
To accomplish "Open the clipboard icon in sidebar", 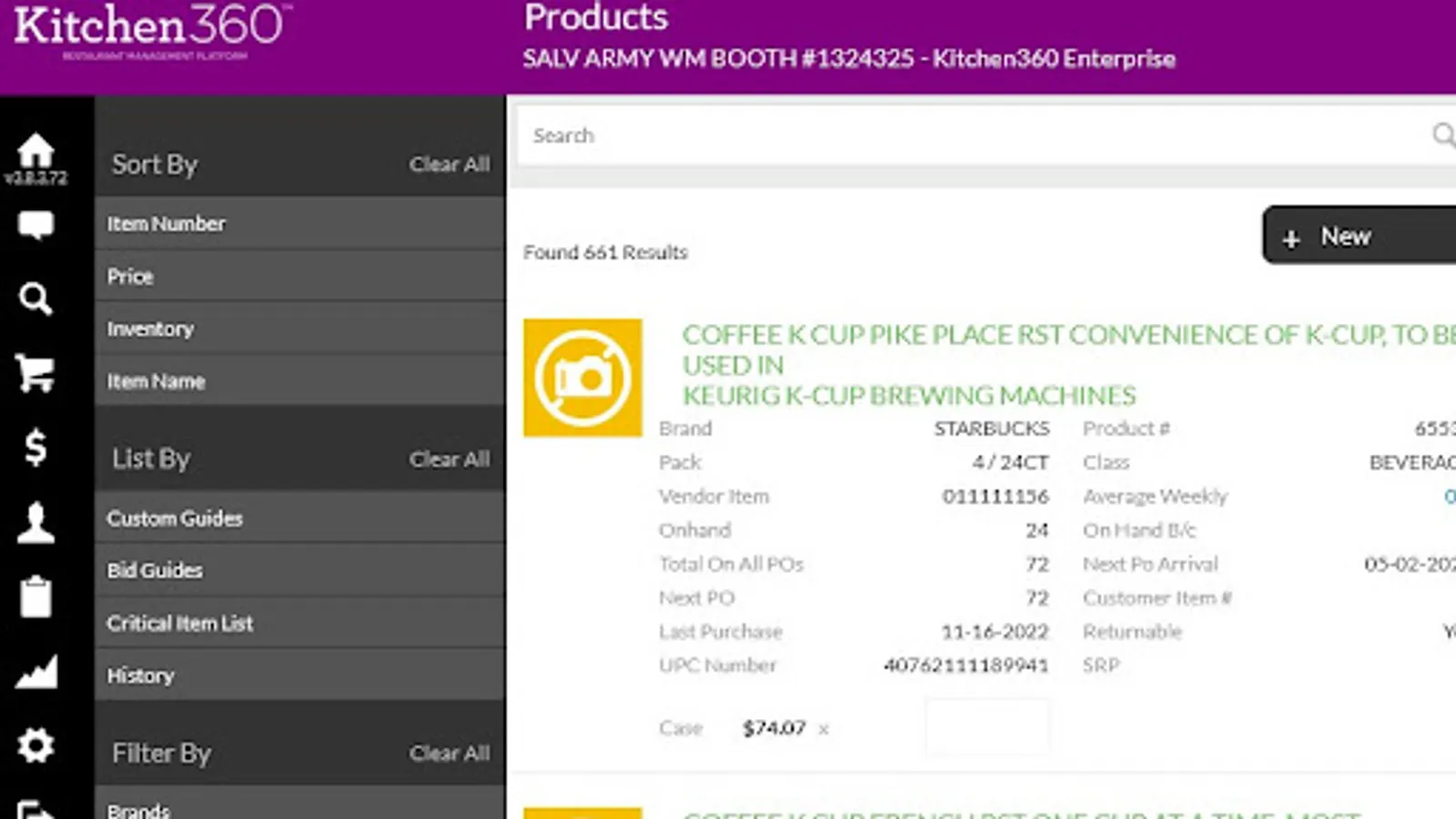I will point(35,597).
